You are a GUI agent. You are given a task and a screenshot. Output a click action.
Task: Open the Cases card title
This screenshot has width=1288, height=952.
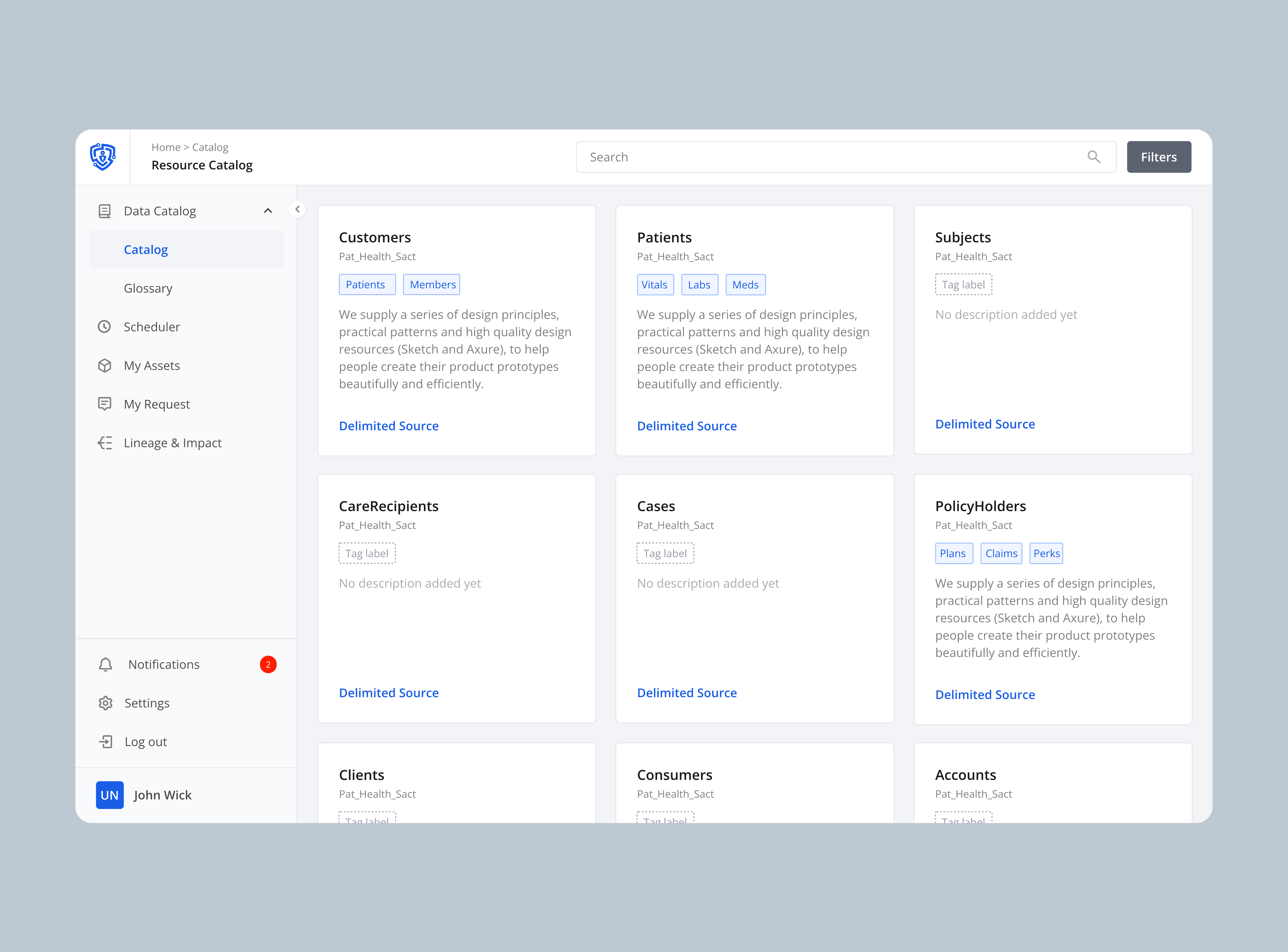tap(655, 506)
